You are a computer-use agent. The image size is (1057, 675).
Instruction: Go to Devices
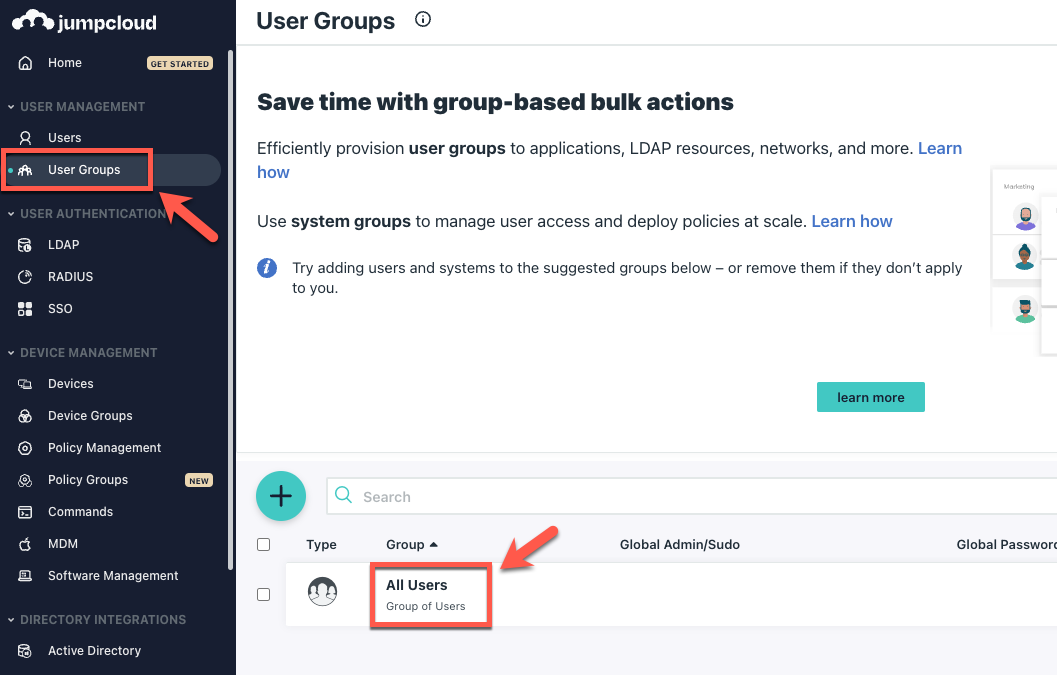tap(71, 384)
